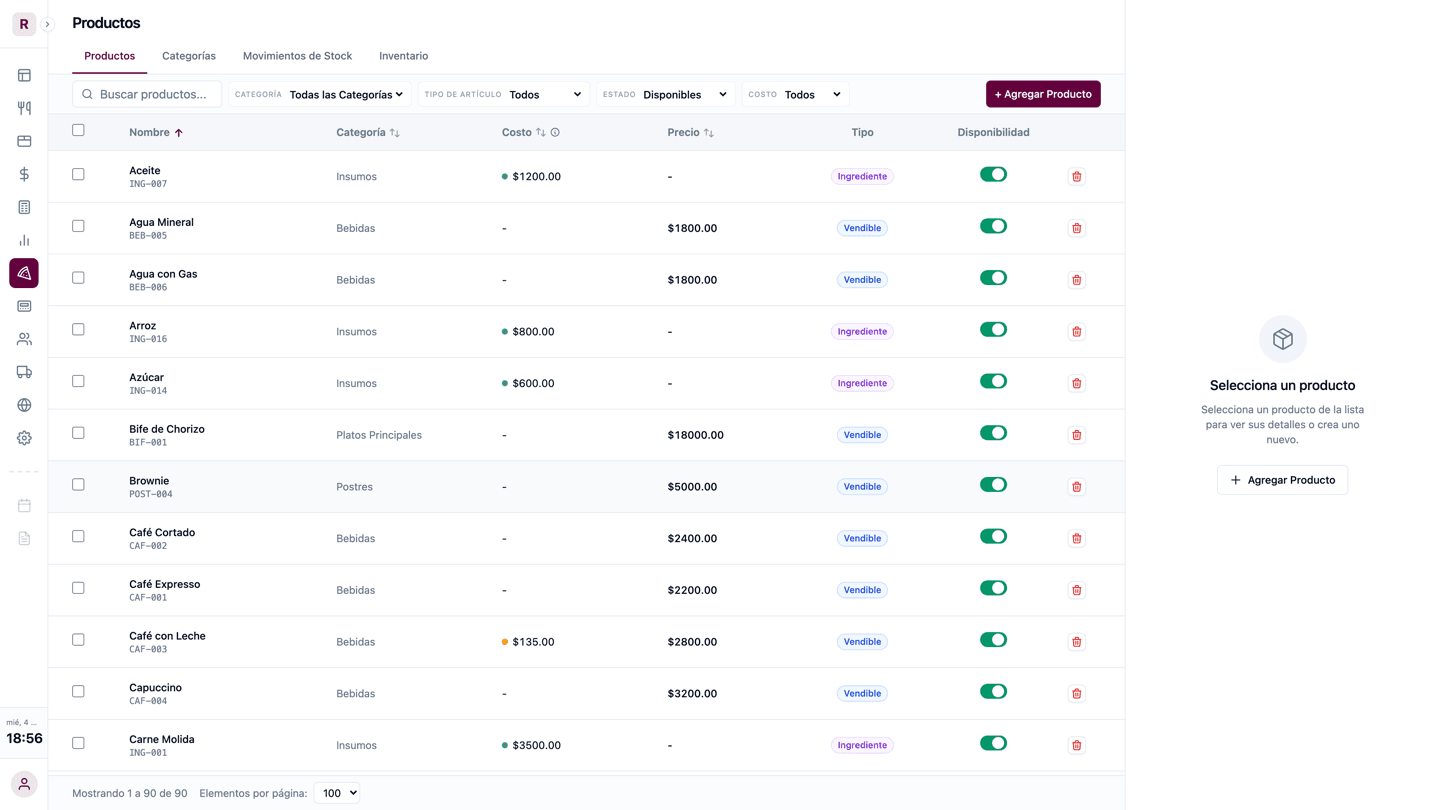Open the dollar sign section in sidebar
This screenshot has width=1440, height=810.
click(x=24, y=174)
